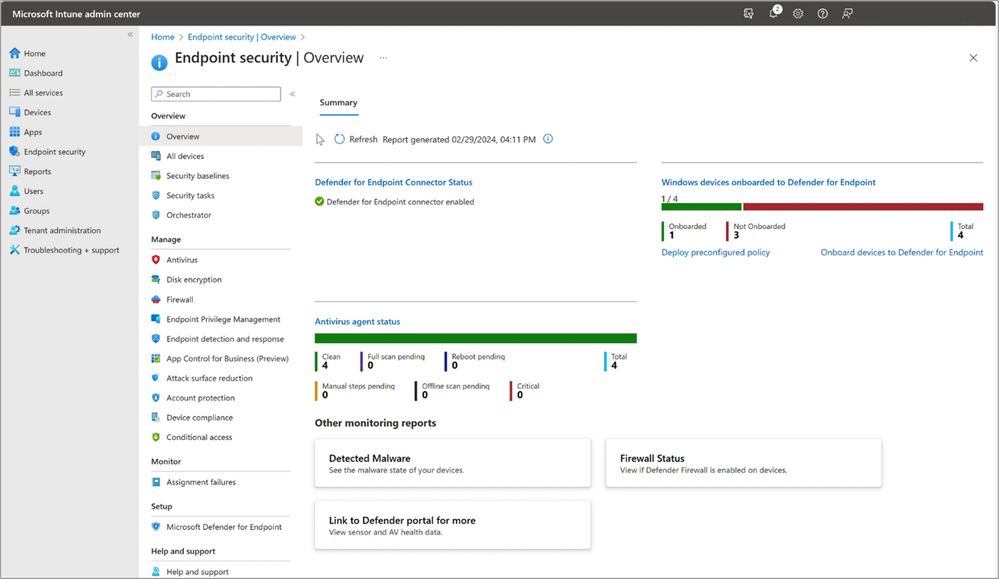This screenshot has height=579, width=999.
Task: Click the Reports icon in left navigation
Action: [15, 171]
